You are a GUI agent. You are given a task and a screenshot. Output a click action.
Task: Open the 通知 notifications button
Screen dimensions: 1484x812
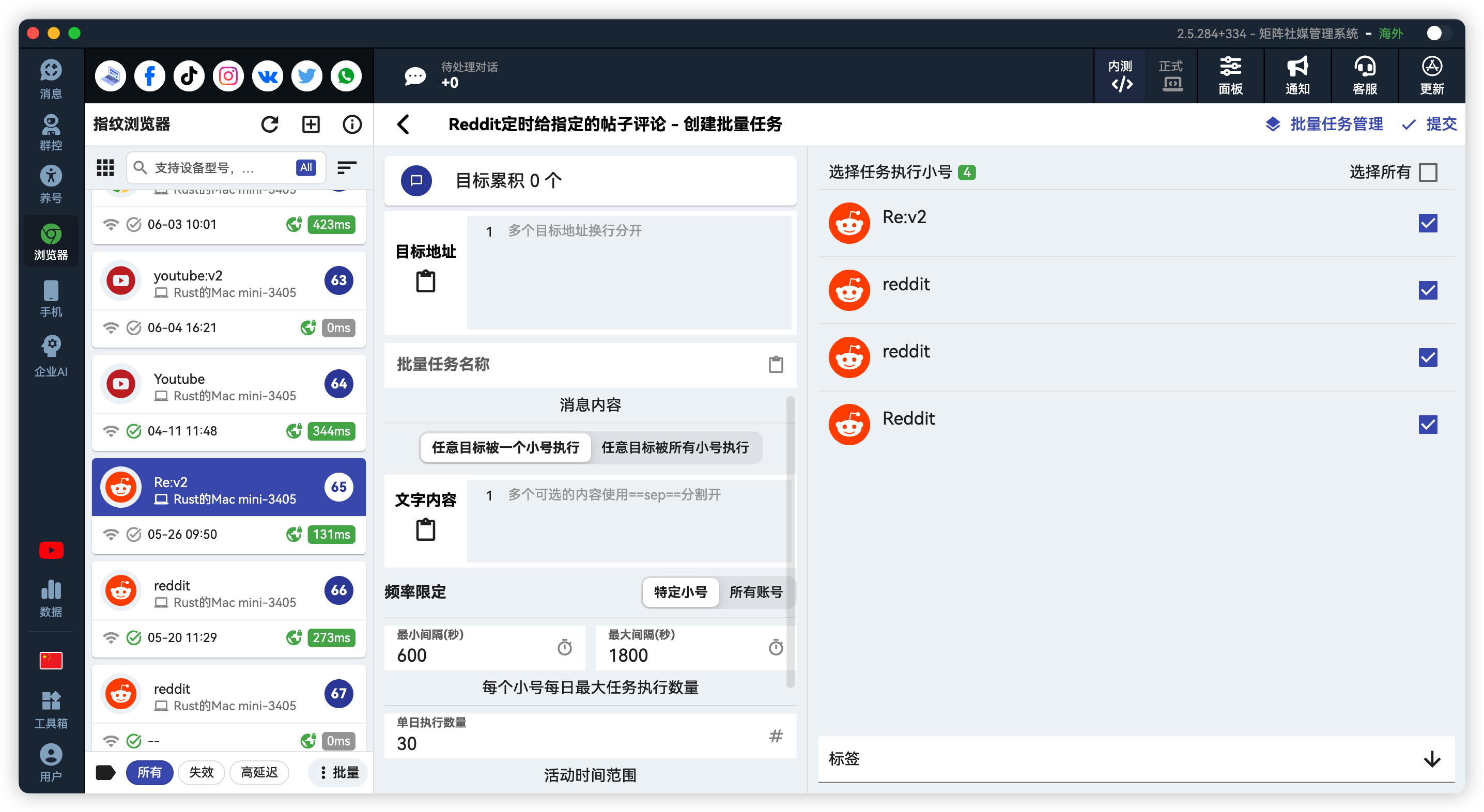click(1297, 76)
